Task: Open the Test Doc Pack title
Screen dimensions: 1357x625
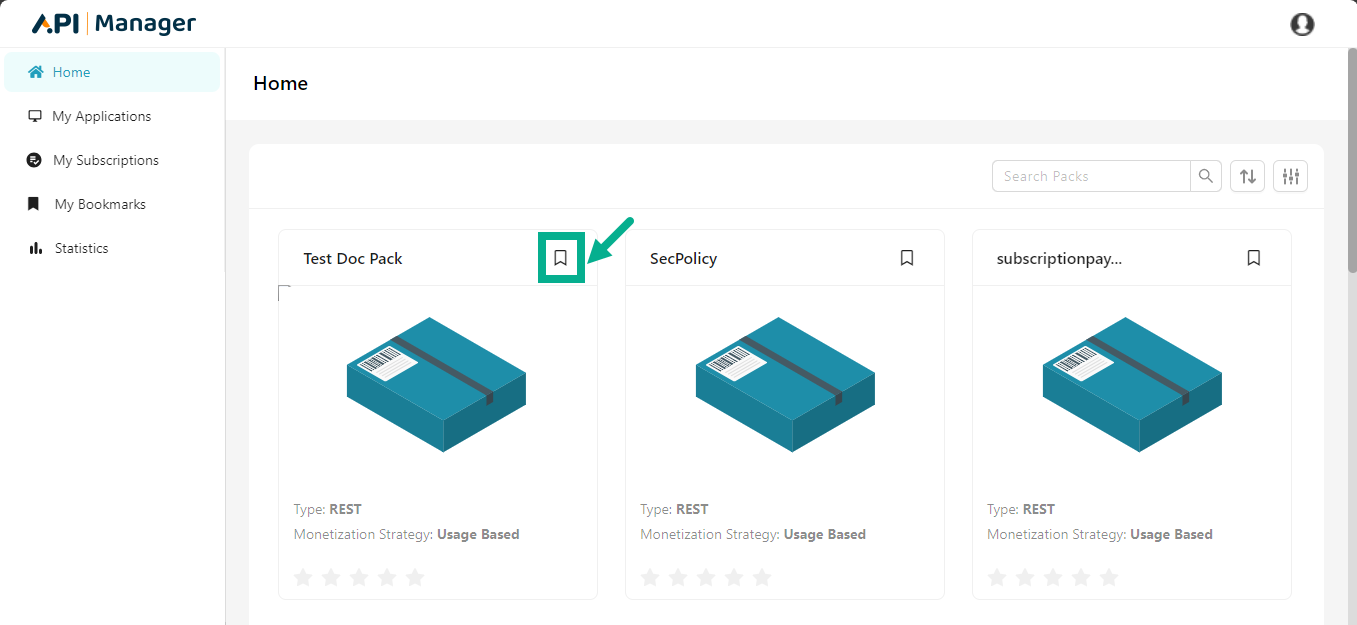Action: point(353,258)
